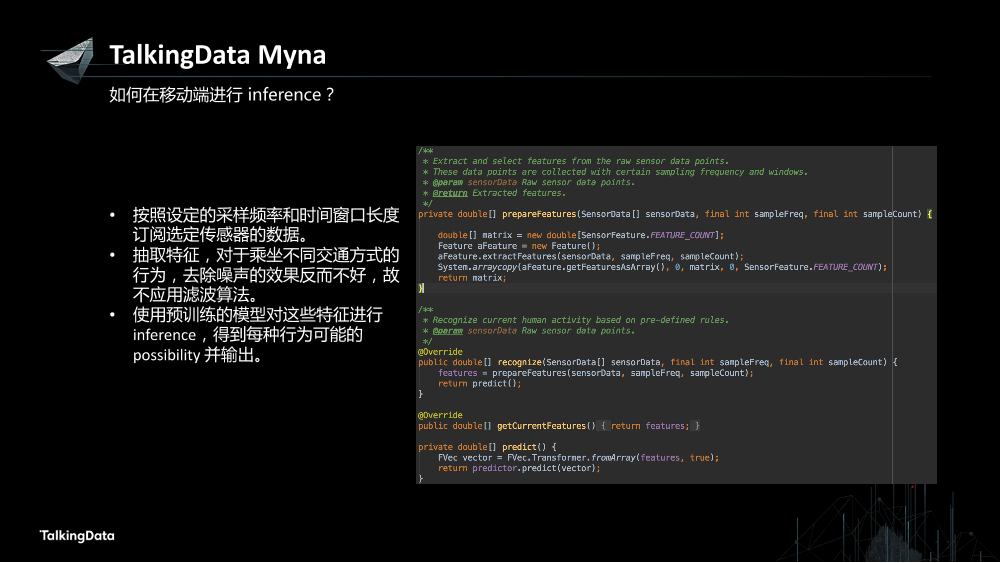
Task: Click the comment 'Extract and select features from the raw sensor data points.'
Action: [580, 161]
